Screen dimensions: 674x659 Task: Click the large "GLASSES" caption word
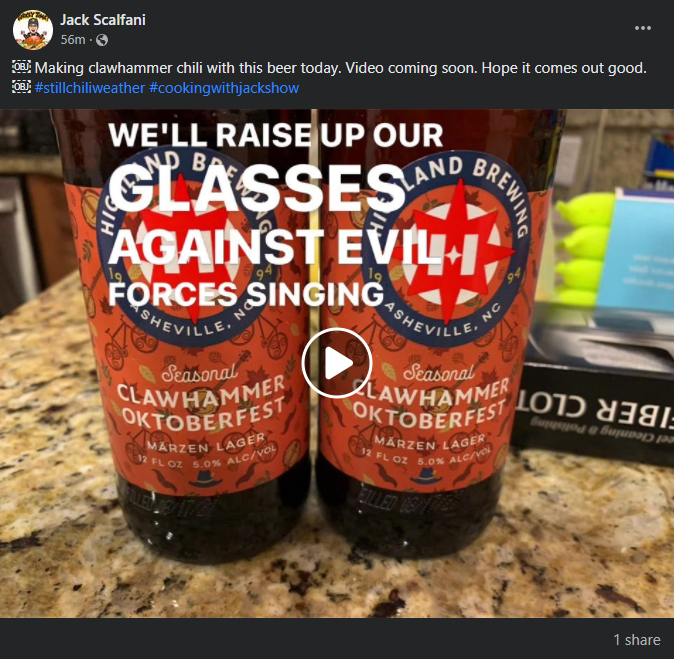click(257, 189)
